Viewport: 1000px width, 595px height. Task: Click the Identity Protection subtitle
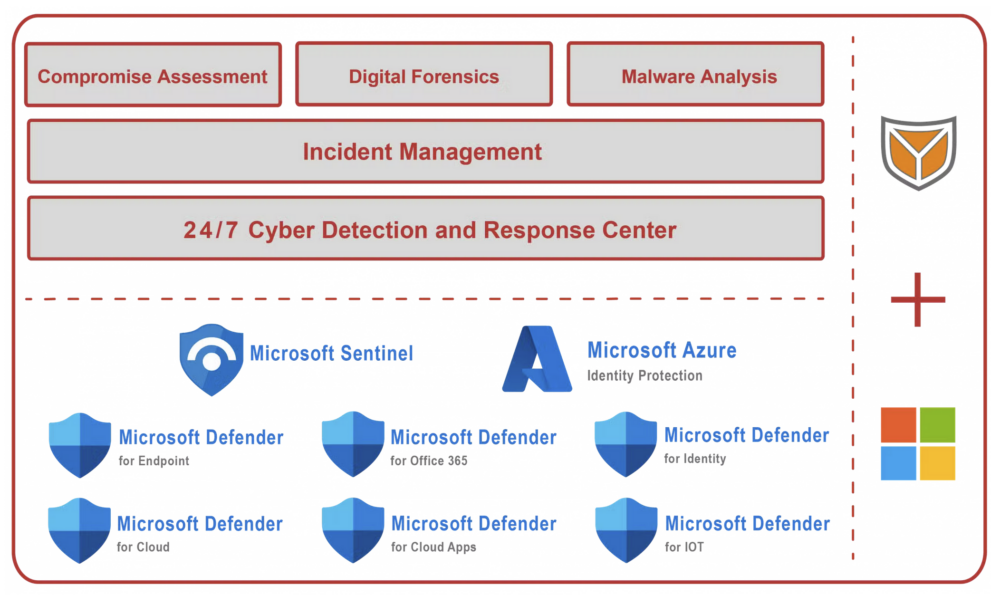pos(645,376)
